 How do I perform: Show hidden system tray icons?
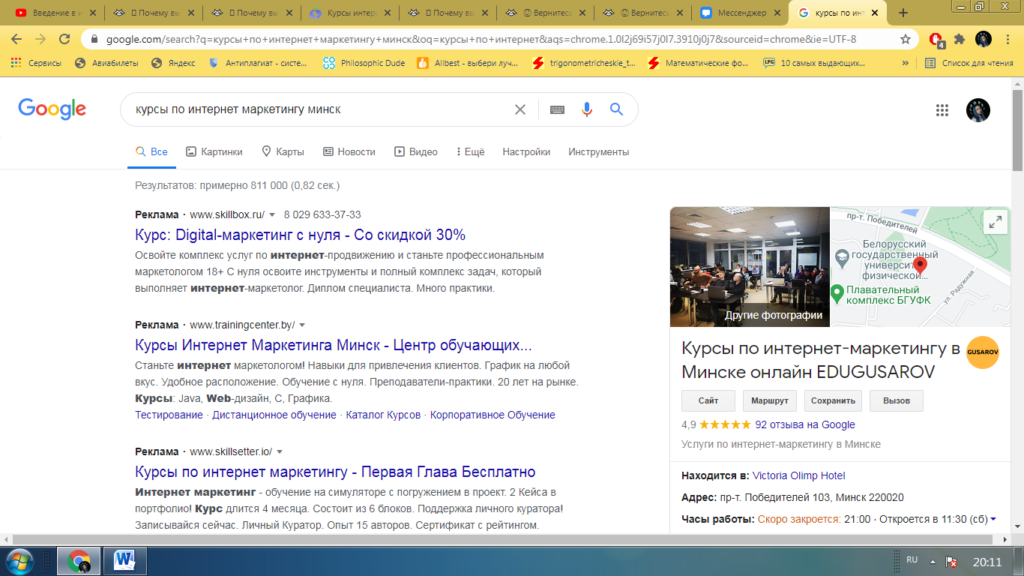click(933, 562)
